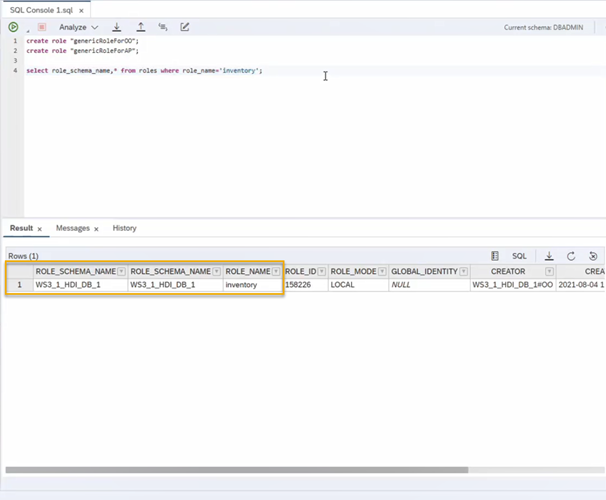Click the CREATOR column header

tap(508, 272)
